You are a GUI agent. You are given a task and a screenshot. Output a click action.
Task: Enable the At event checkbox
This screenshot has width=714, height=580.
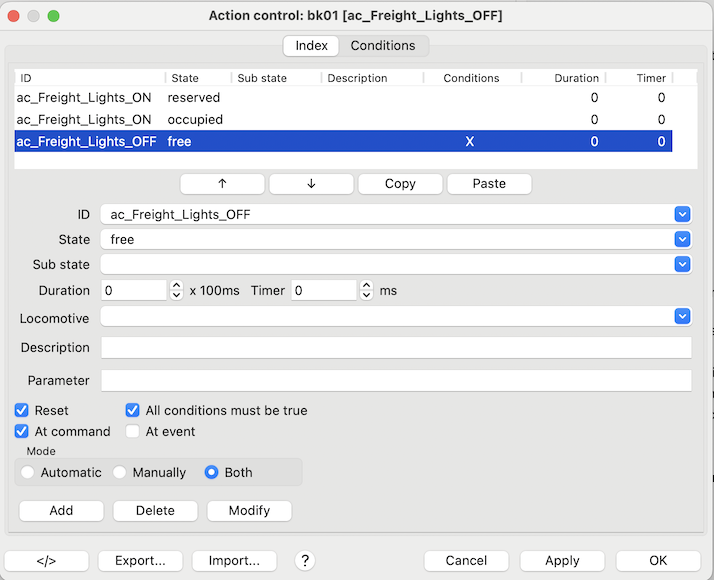[x=133, y=432]
